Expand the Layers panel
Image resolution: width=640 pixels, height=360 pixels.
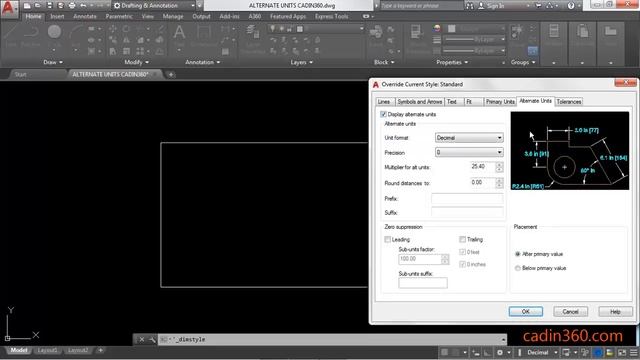(x=302, y=62)
